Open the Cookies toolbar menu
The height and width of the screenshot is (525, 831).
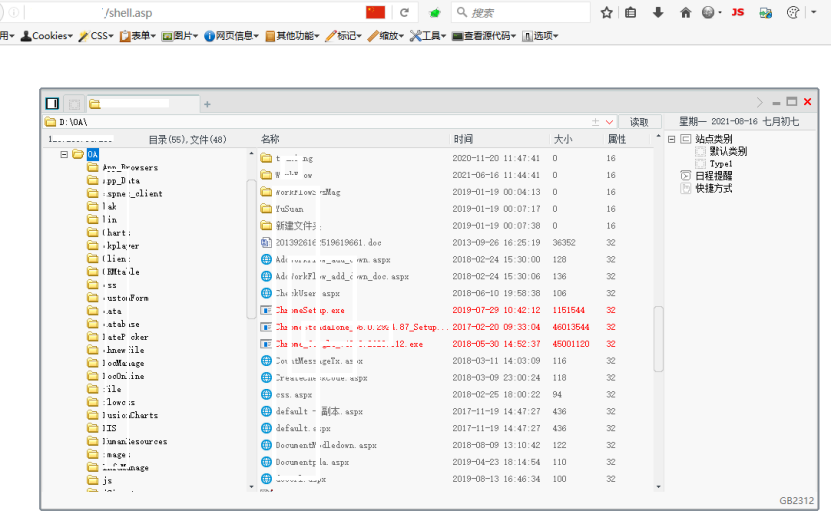[47, 35]
